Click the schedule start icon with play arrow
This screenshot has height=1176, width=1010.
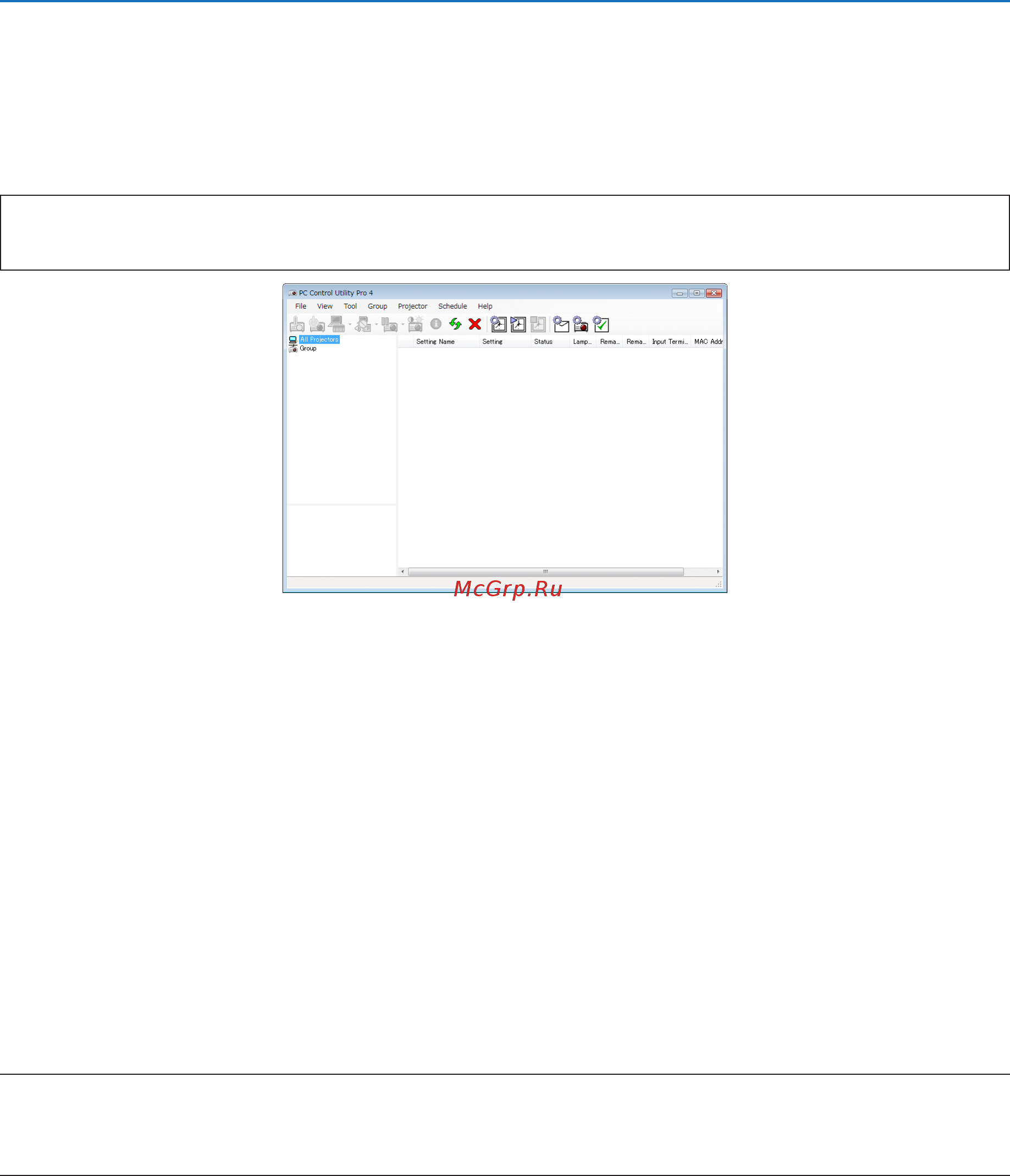pos(518,324)
